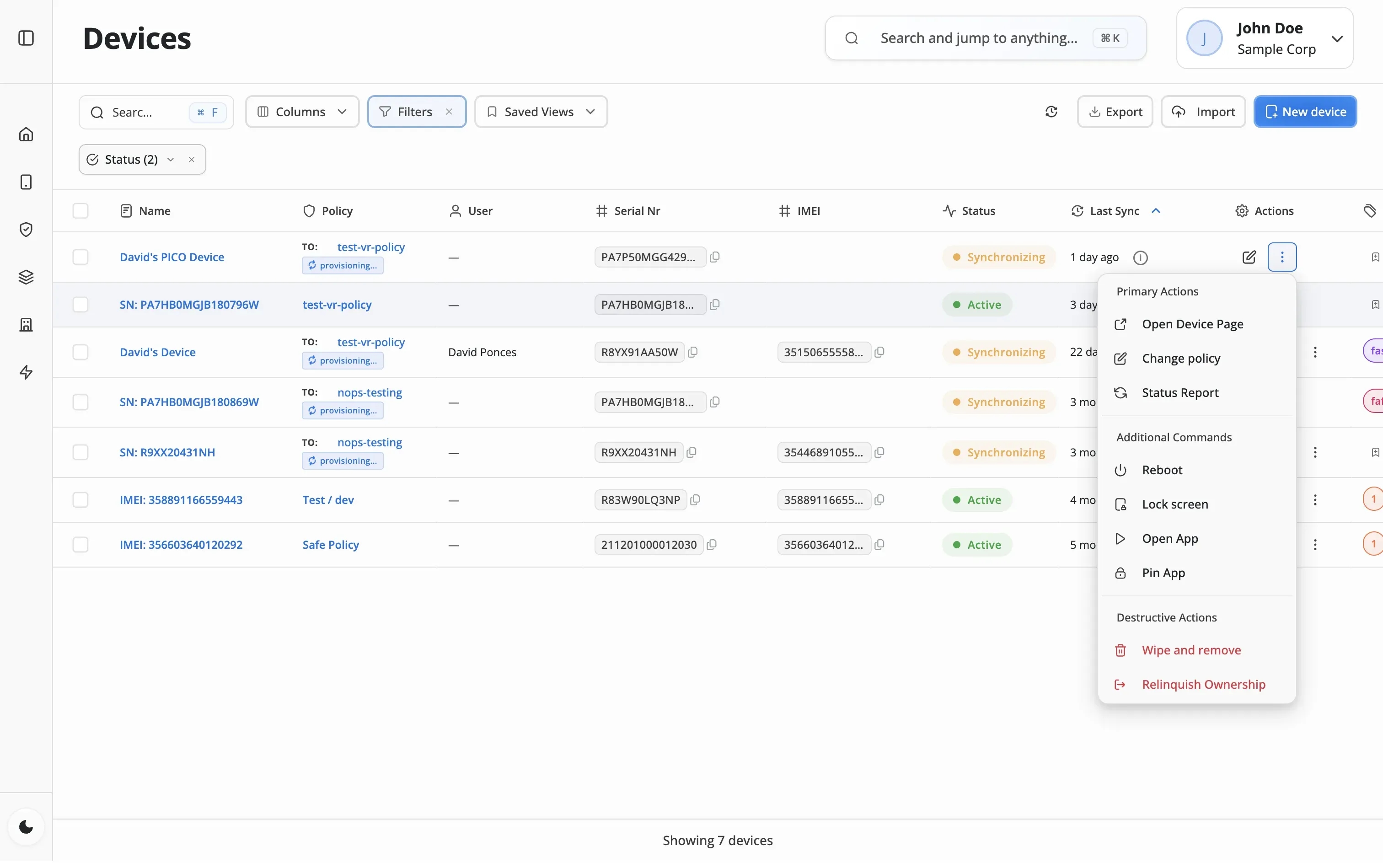Select Wipe and remove menu item
Viewport: 1383px width, 868px height.
[1191, 650]
